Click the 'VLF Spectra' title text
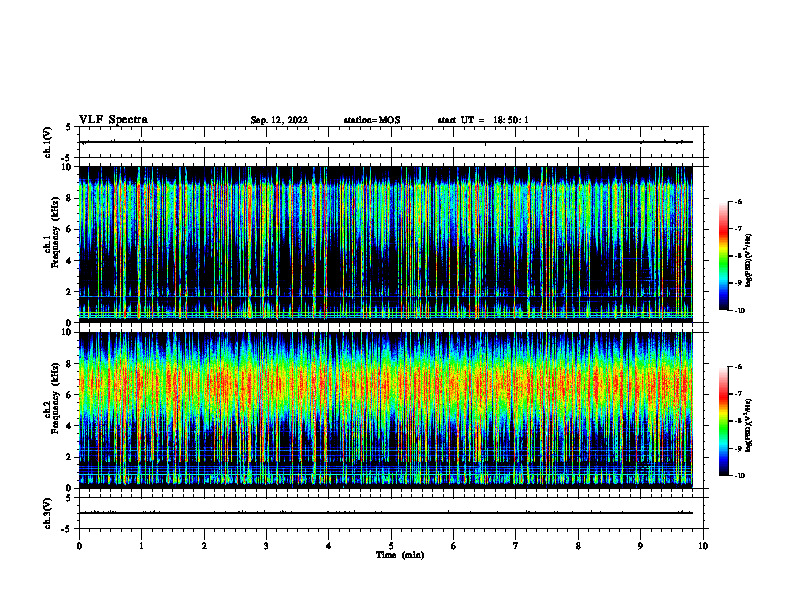This screenshot has height=612, width=792. 113,120
